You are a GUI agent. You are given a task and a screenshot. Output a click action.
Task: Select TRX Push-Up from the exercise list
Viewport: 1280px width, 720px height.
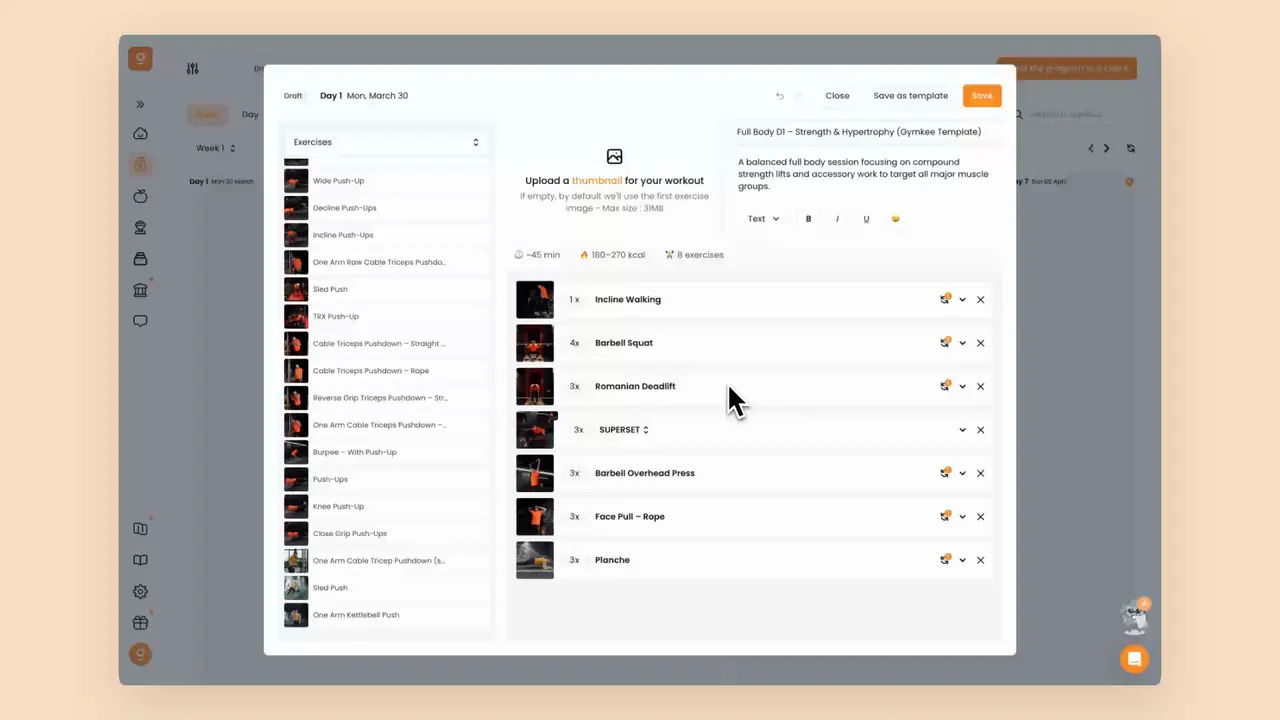(386, 317)
